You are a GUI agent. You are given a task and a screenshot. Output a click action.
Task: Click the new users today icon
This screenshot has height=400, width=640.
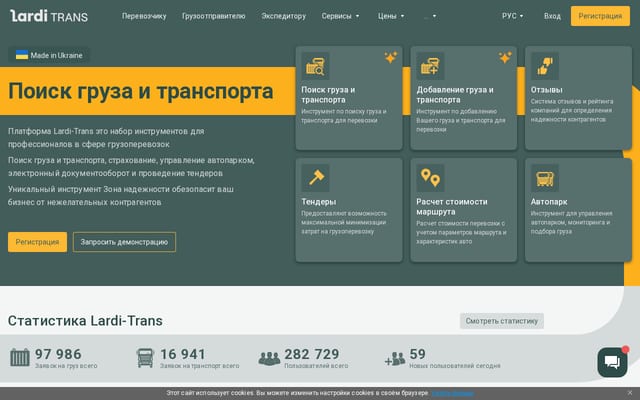pos(395,359)
